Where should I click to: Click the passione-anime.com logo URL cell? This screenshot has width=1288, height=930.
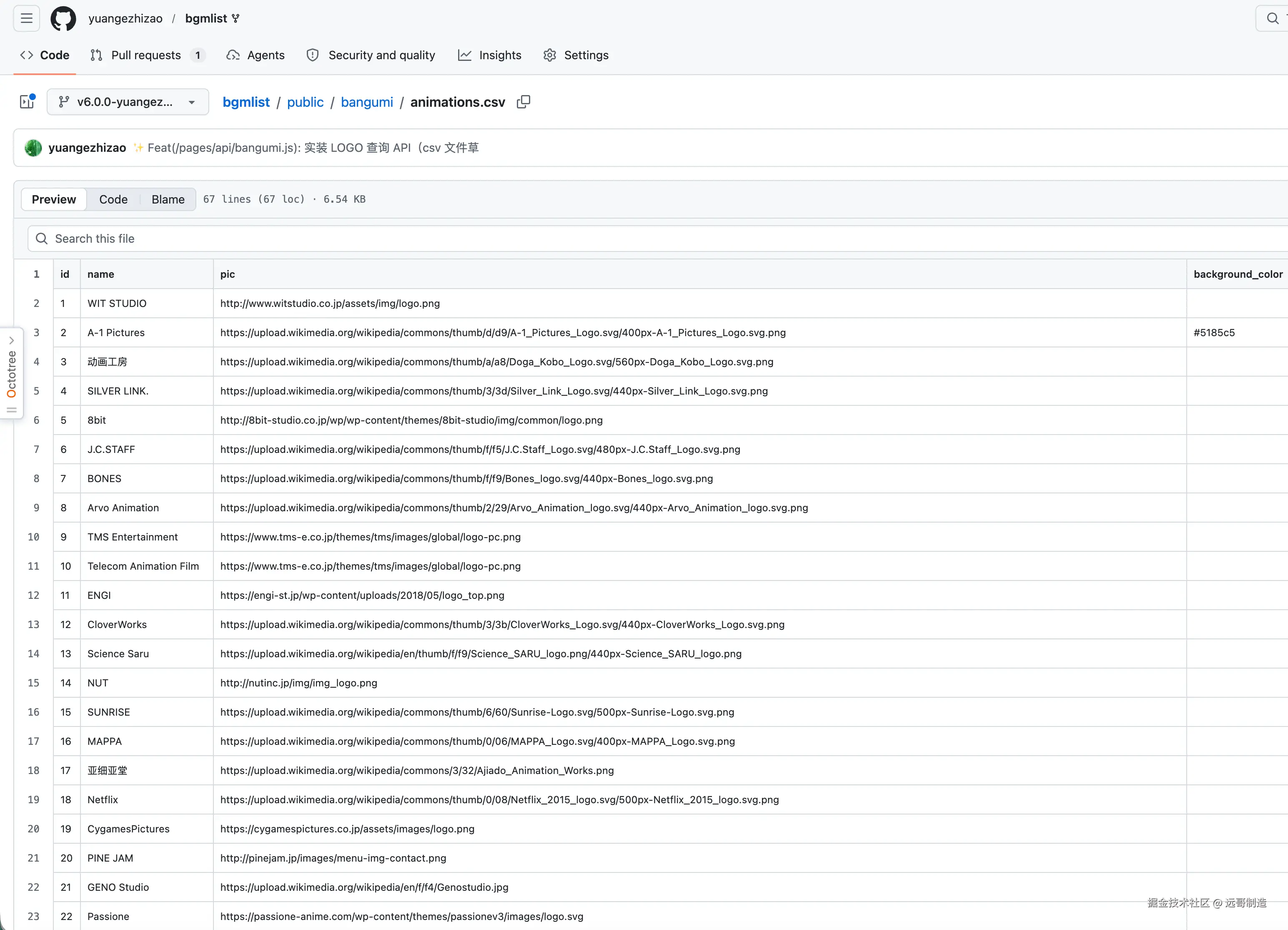coord(700,916)
